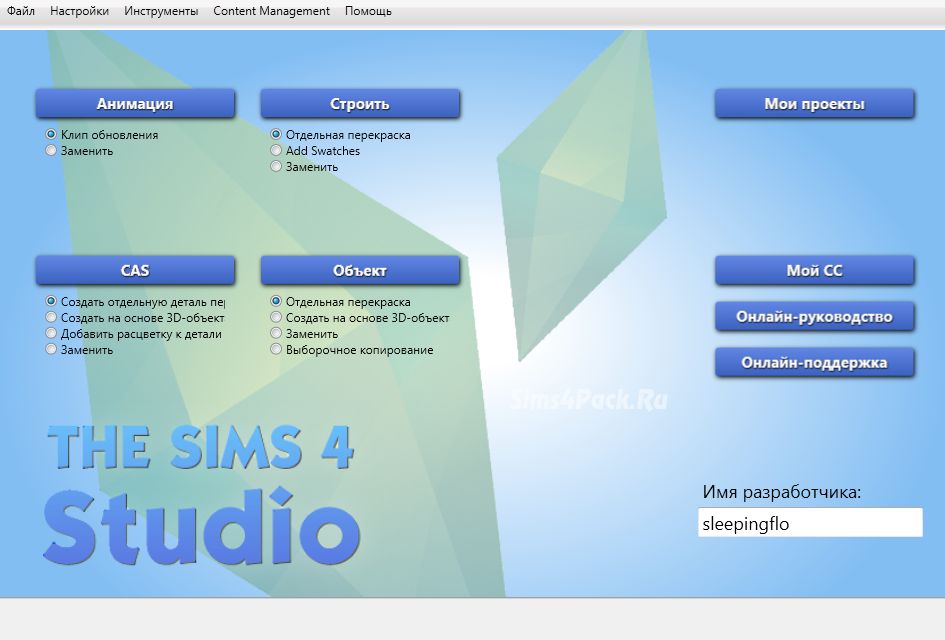Open the Файл menu

[x=20, y=11]
